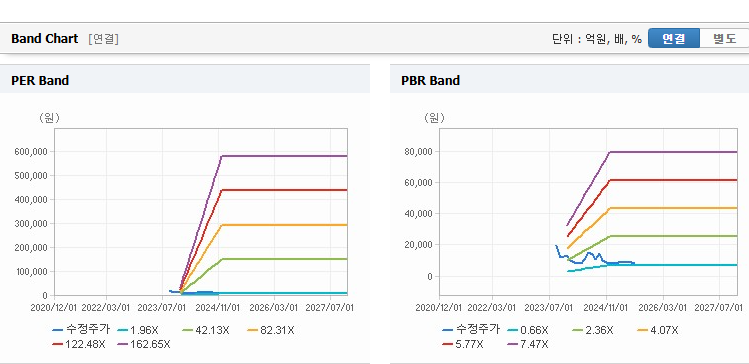Toggle 2.36X series in PBR Band legend

pyautogui.click(x=593, y=330)
